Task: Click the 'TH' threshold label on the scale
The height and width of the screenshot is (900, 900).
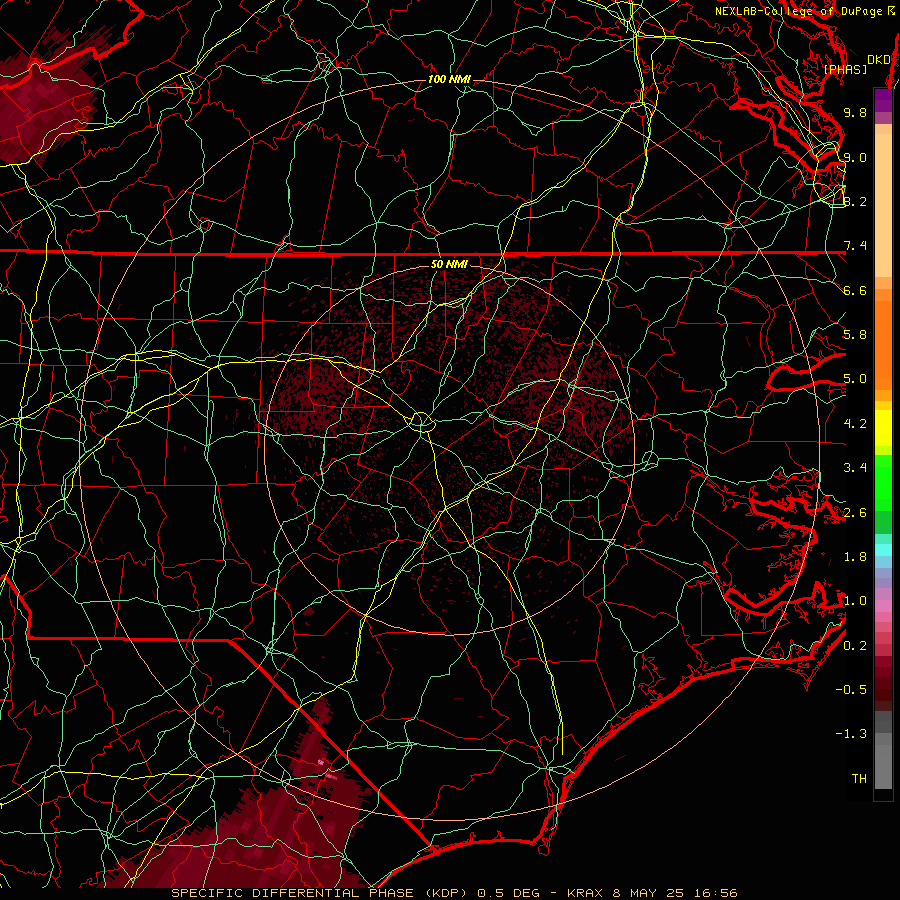Action: pos(859,779)
